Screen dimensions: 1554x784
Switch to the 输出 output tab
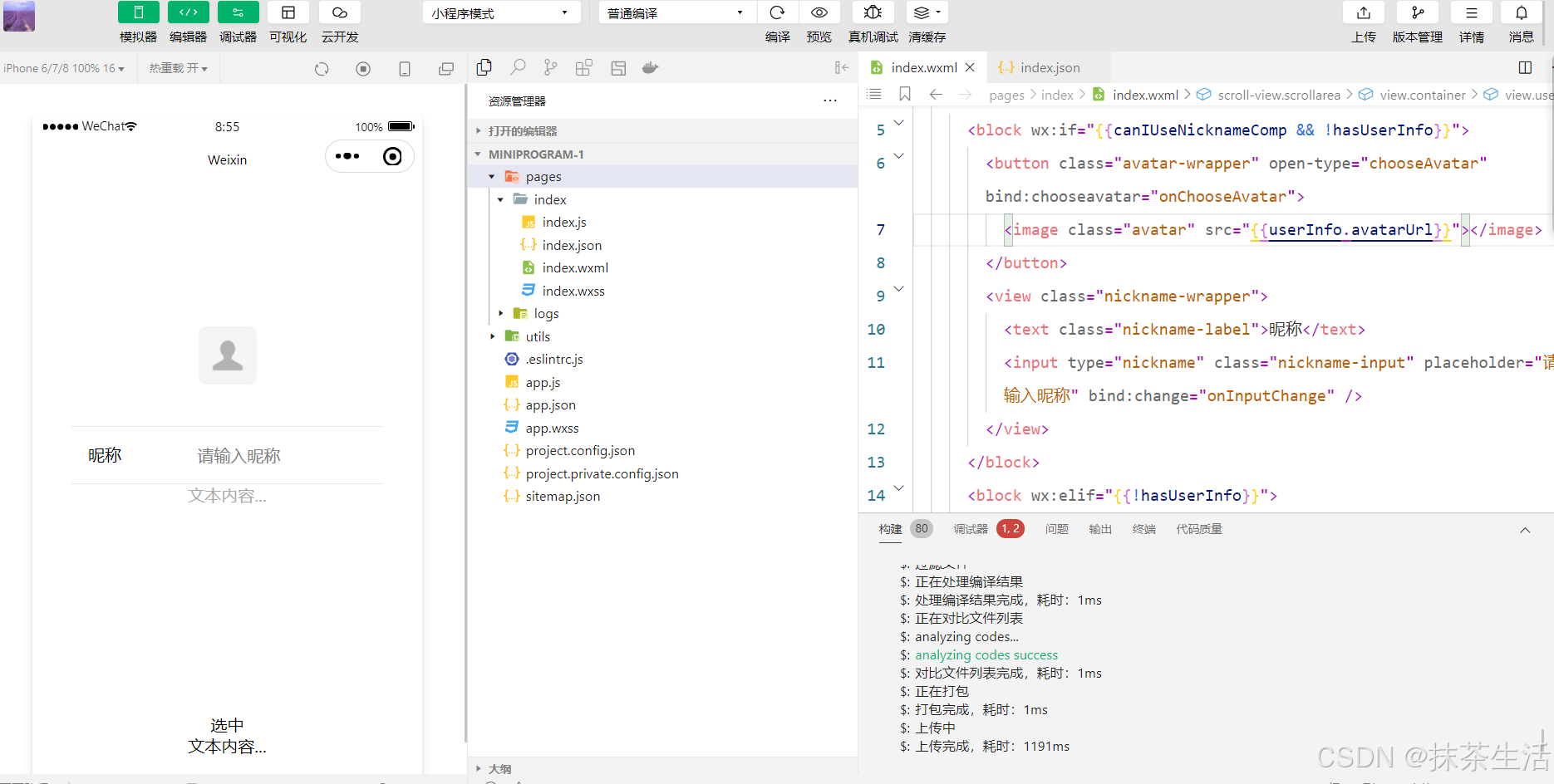coord(1099,529)
